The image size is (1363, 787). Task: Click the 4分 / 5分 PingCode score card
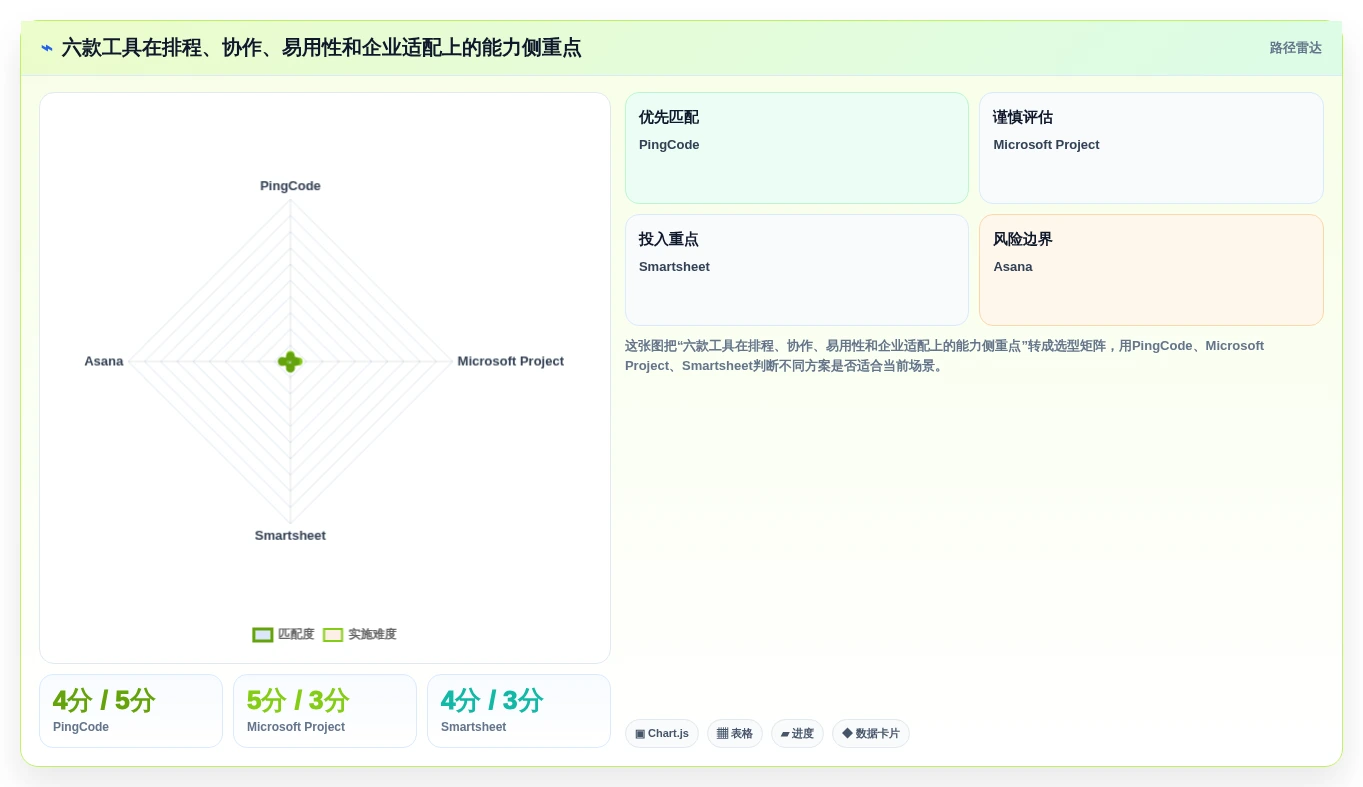point(131,711)
